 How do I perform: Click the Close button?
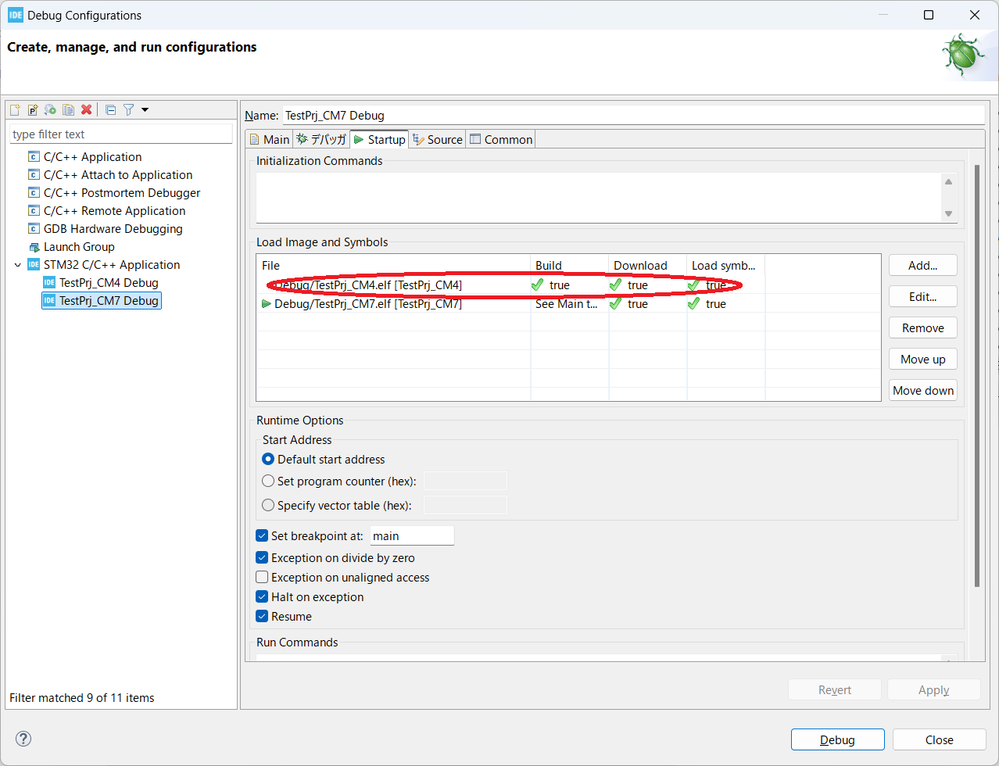(939, 740)
